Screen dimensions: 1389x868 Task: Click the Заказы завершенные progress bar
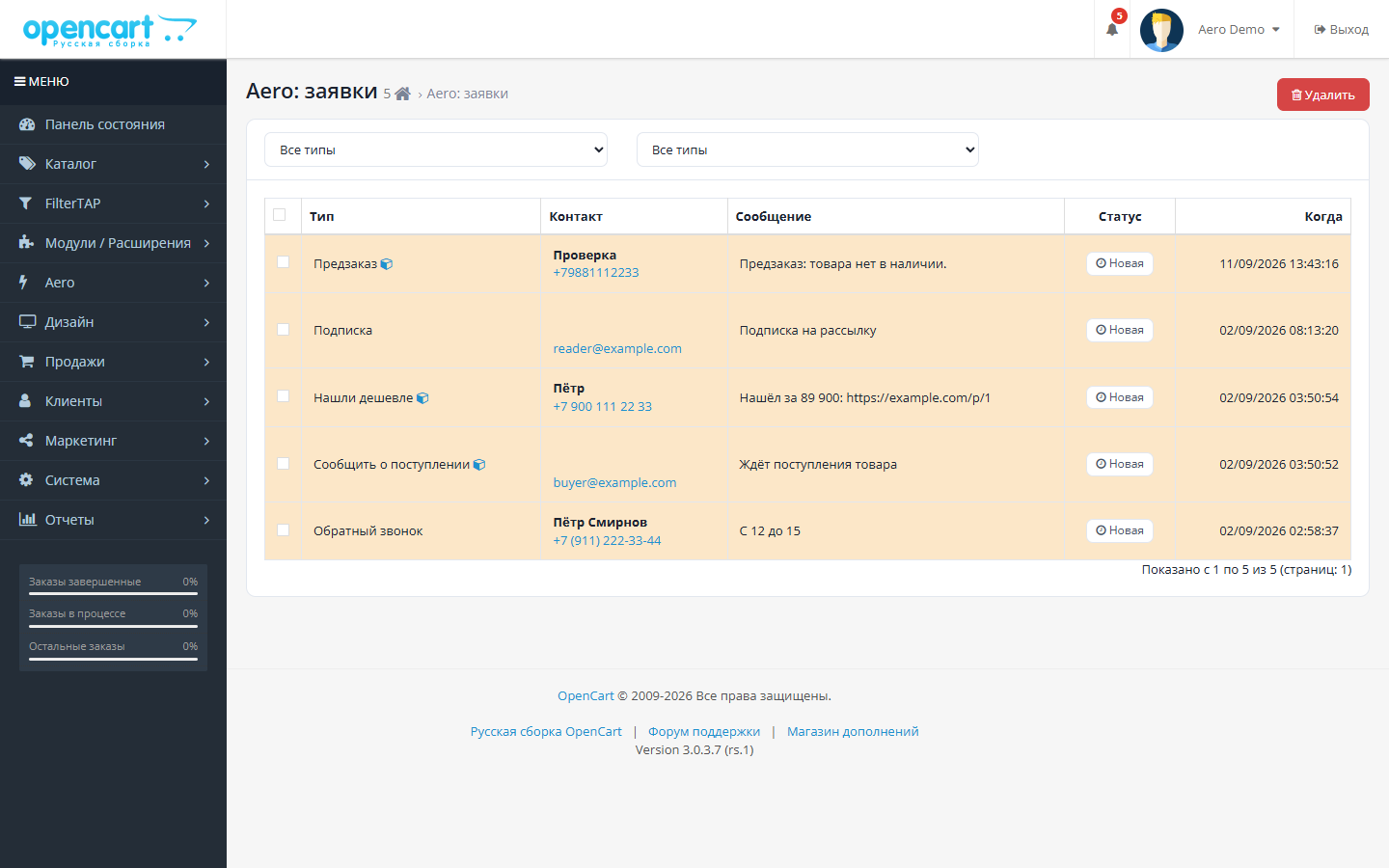(x=113, y=594)
